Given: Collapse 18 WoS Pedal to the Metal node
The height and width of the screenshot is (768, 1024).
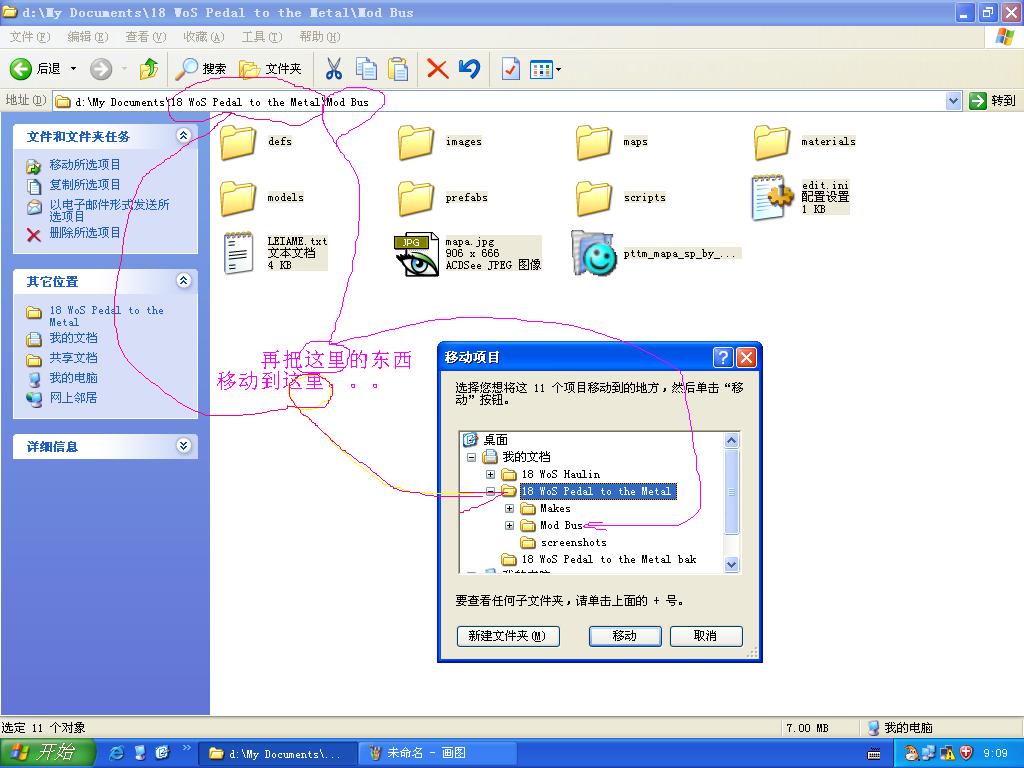Looking at the screenshot, I should (x=490, y=491).
